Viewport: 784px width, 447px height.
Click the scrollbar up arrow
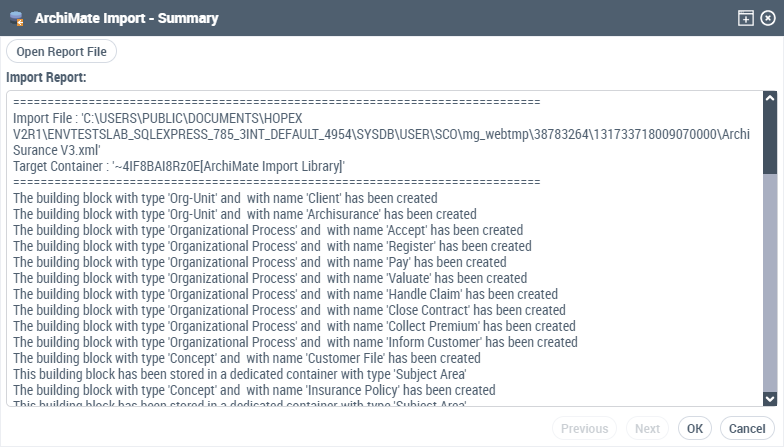point(769,100)
